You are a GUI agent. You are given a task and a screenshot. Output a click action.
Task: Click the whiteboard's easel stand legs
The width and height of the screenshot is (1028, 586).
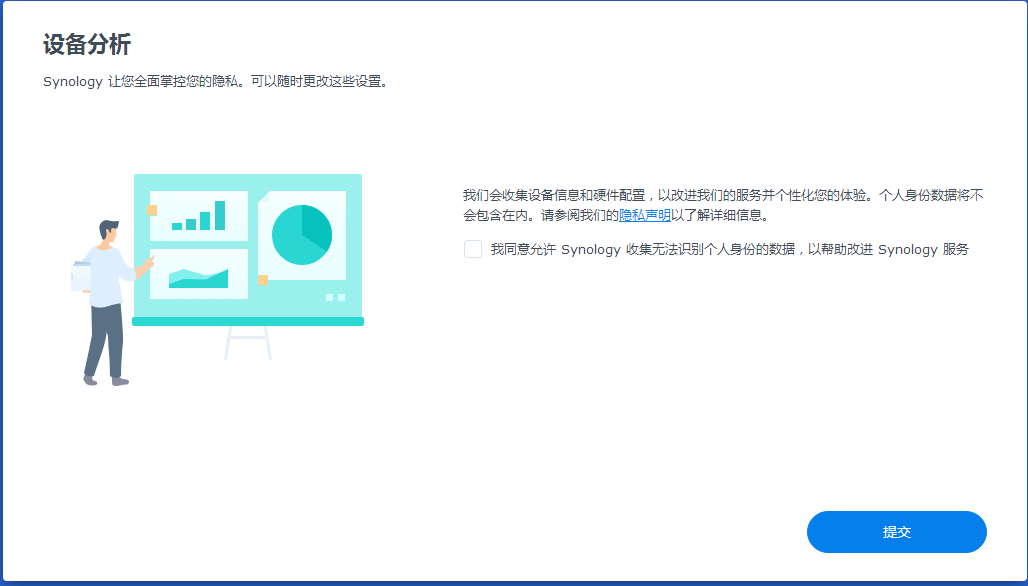point(248,342)
